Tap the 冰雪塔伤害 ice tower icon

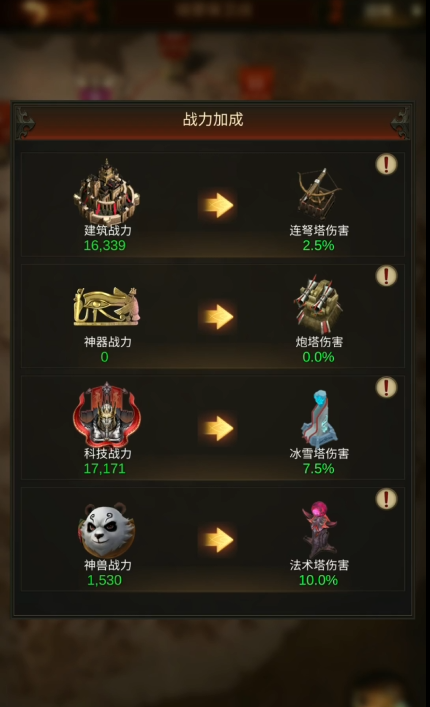(x=319, y=418)
